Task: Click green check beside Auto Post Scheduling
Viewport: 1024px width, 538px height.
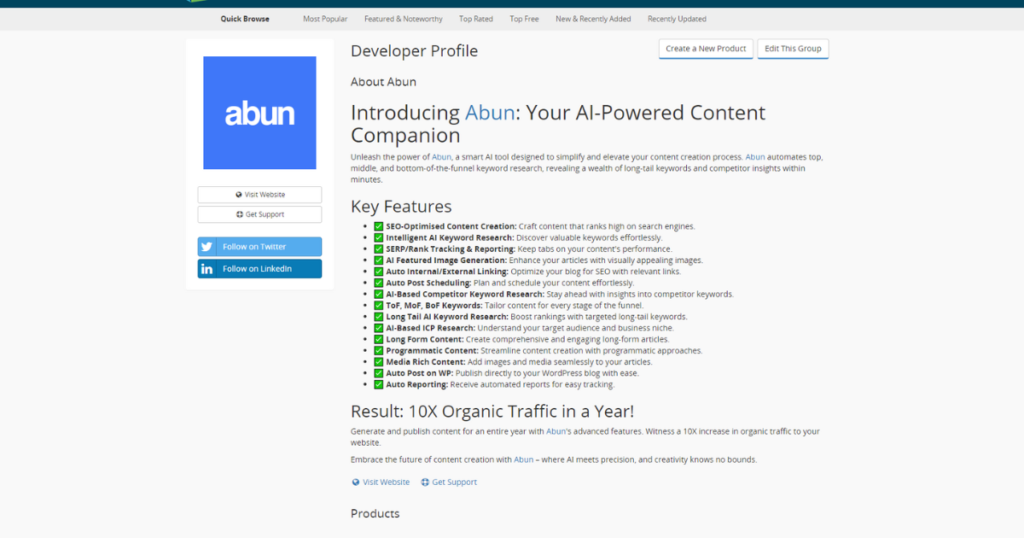Action: (x=378, y=283)
